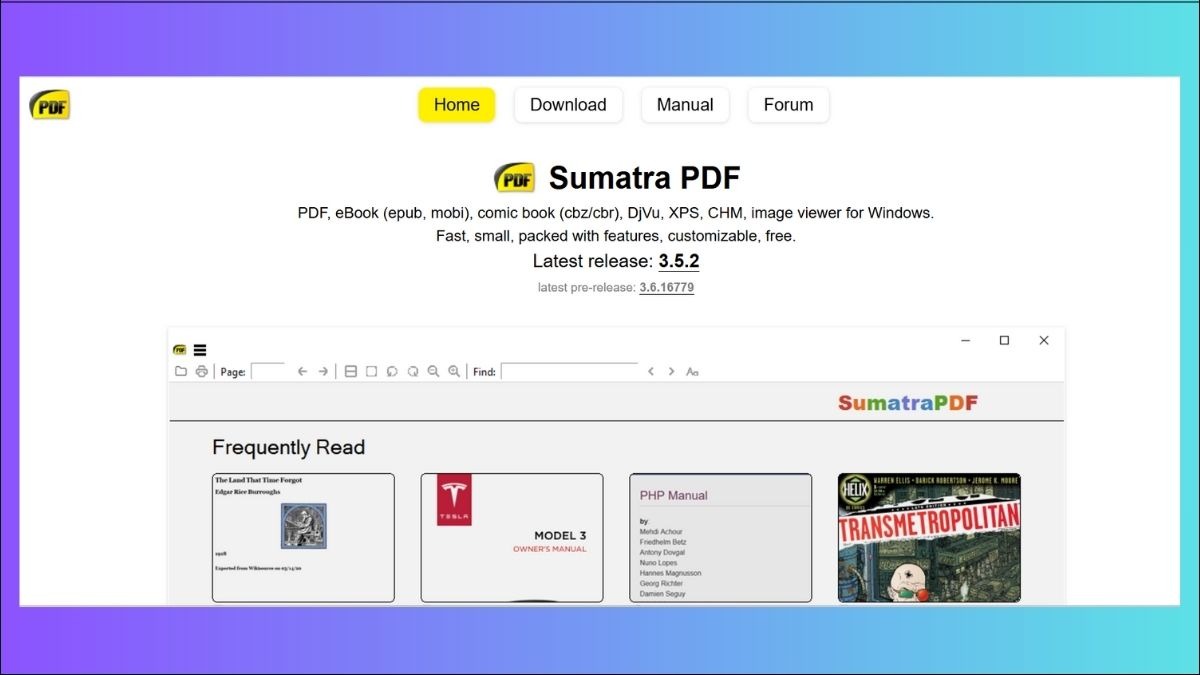The image size is (1200, 675).
Task: Click the Sumatra PDF logo in the site header
Action: (x=49, y=105)
